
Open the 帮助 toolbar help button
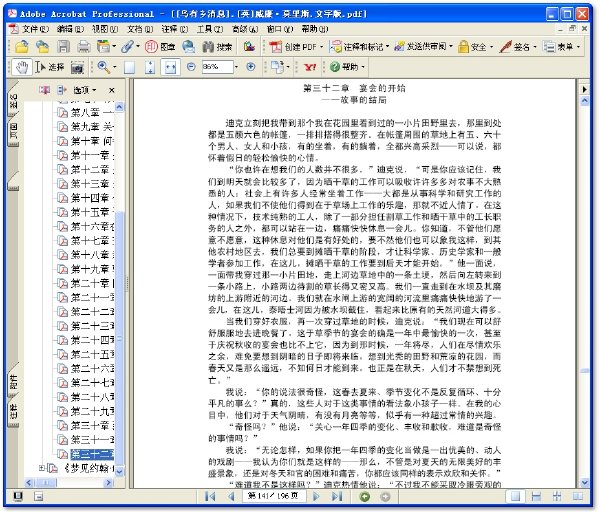[x=347, y=67]
